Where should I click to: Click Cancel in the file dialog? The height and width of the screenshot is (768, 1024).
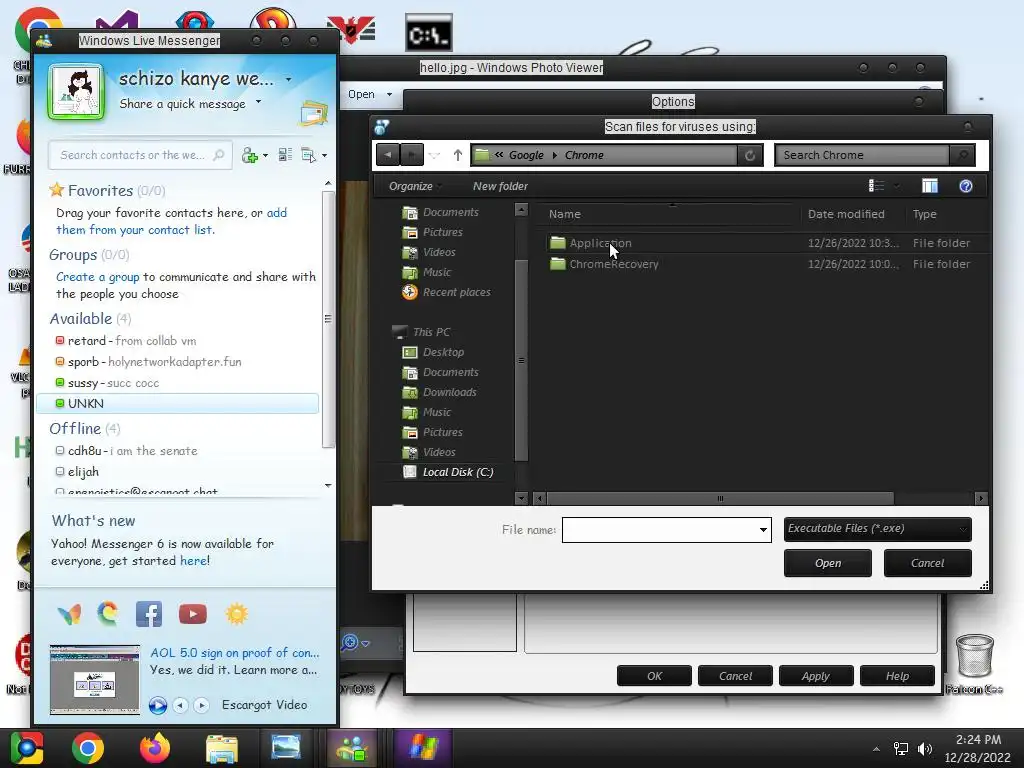(927, 563)
